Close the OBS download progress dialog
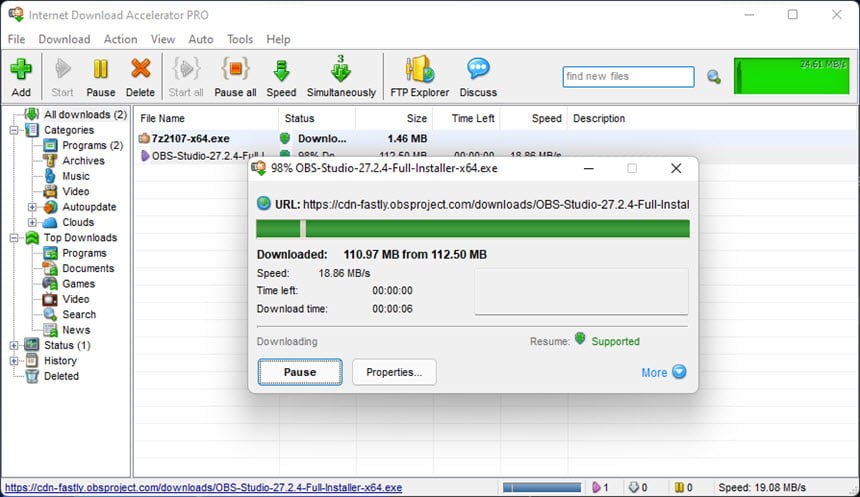The width and height of the screenshot is (860, 497). tap(676, 168)
